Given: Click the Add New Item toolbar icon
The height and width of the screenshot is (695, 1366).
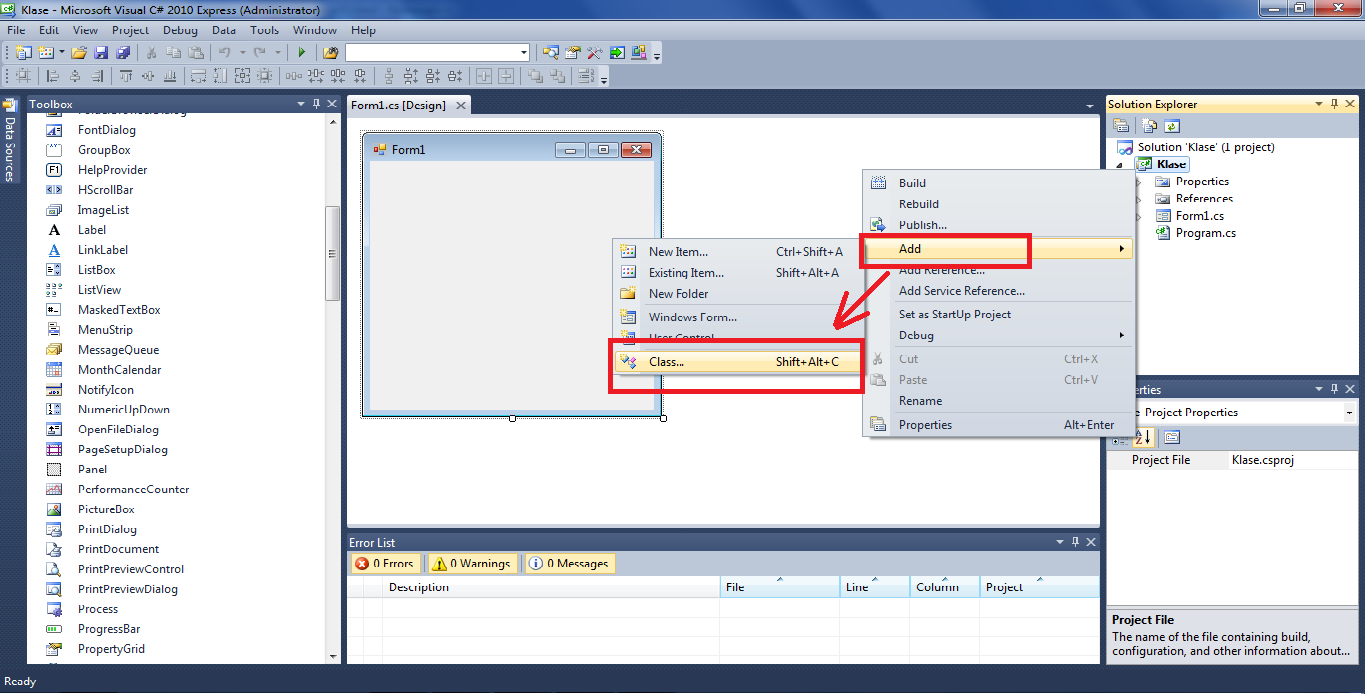Looking at the screenshot, I should (x=46, y=52).
